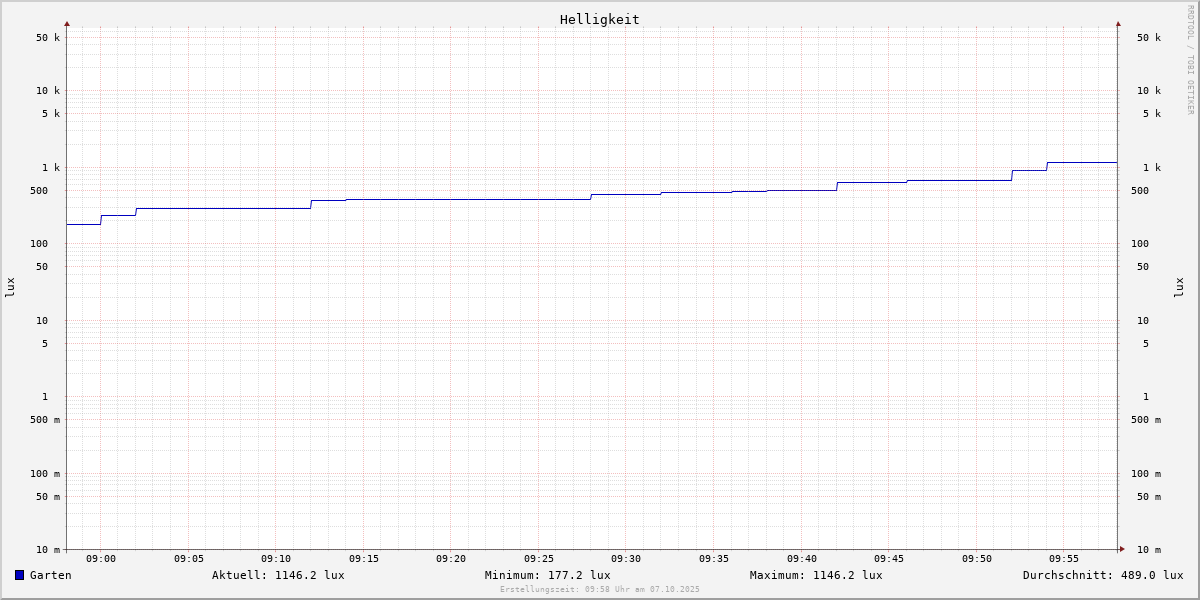Click the Durchschnitt: 489.0 lux statistic
Screen dimensions: 1200x600
tap(1102, 575)
